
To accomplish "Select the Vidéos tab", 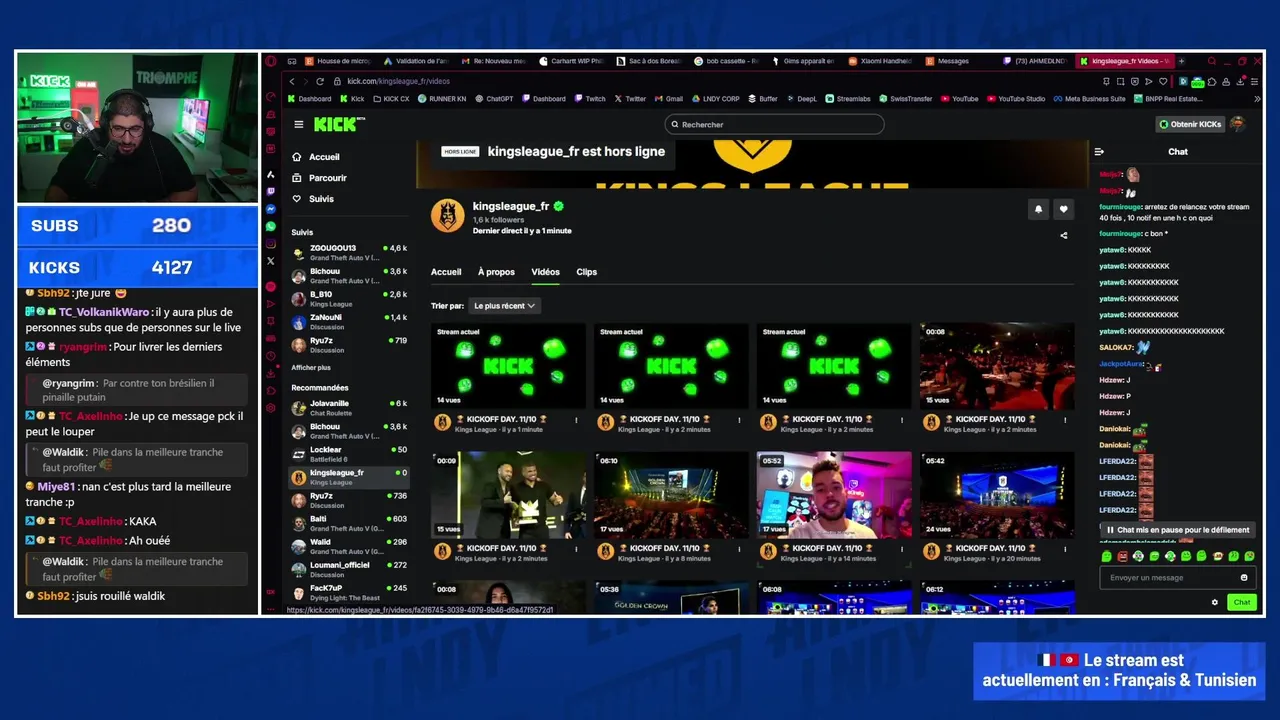I will [x=545, y=272].
